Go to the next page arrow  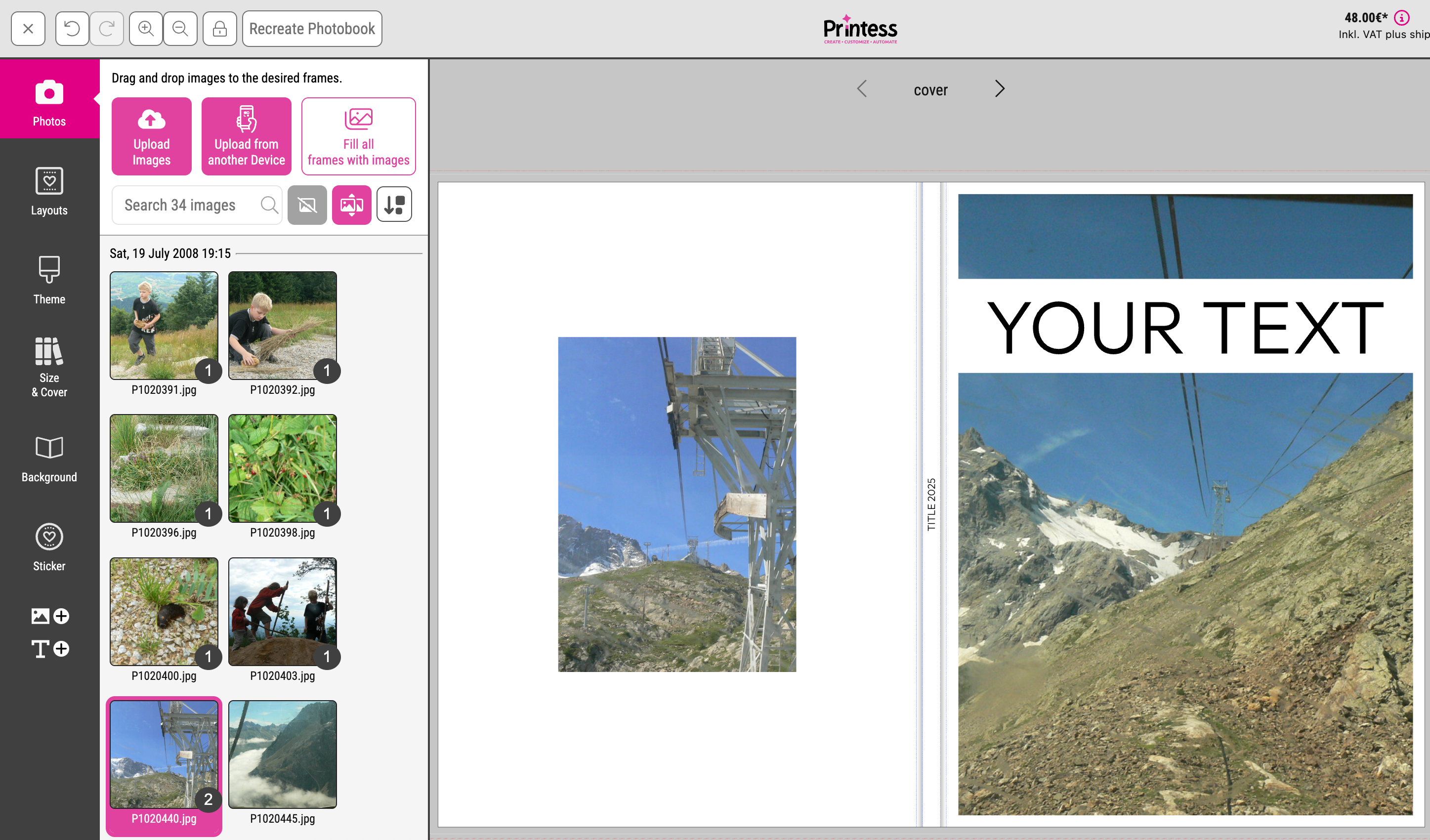tap(1000, 88)
